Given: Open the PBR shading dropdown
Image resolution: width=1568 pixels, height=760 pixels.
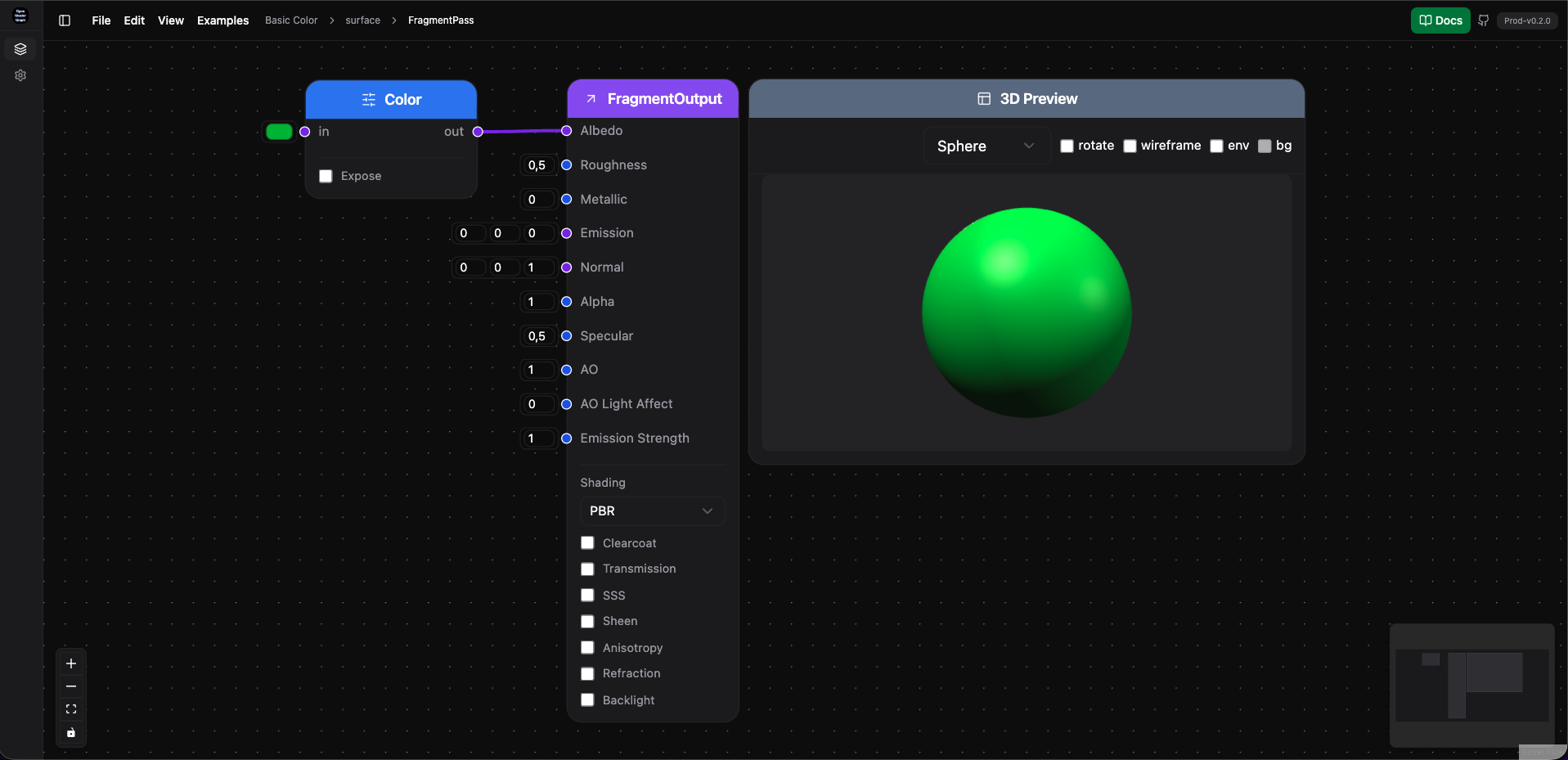Looking at the screenshot, I should [x=651, y=511].
